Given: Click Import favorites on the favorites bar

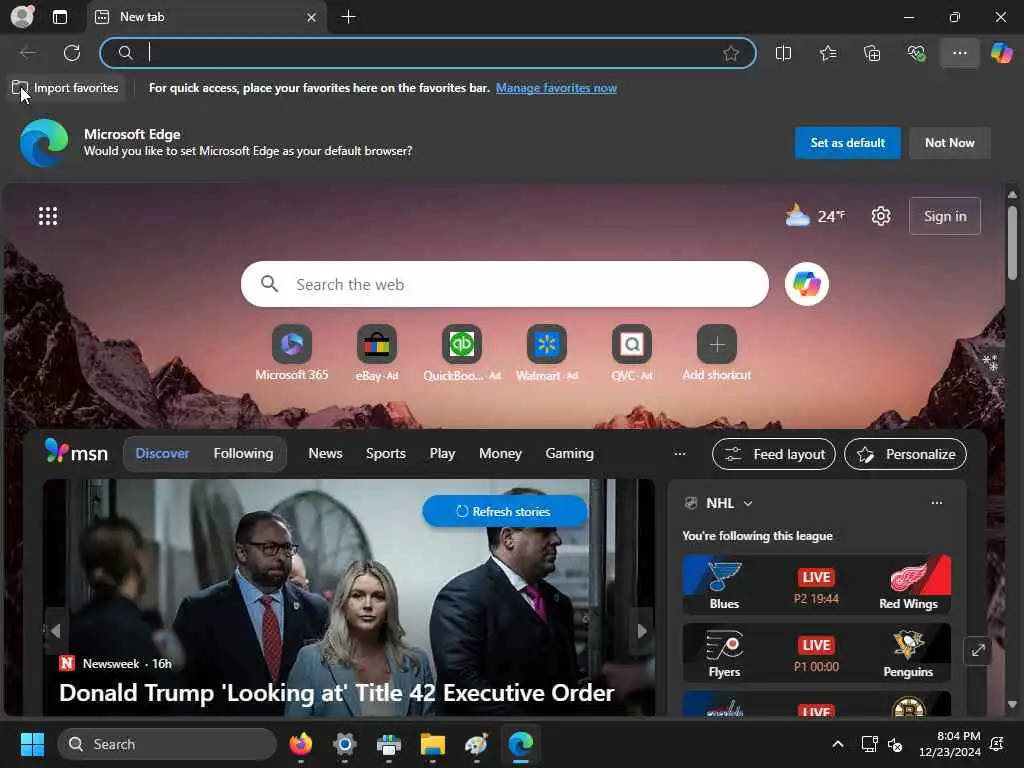Looking at the screenshot, I should (66, 88).
